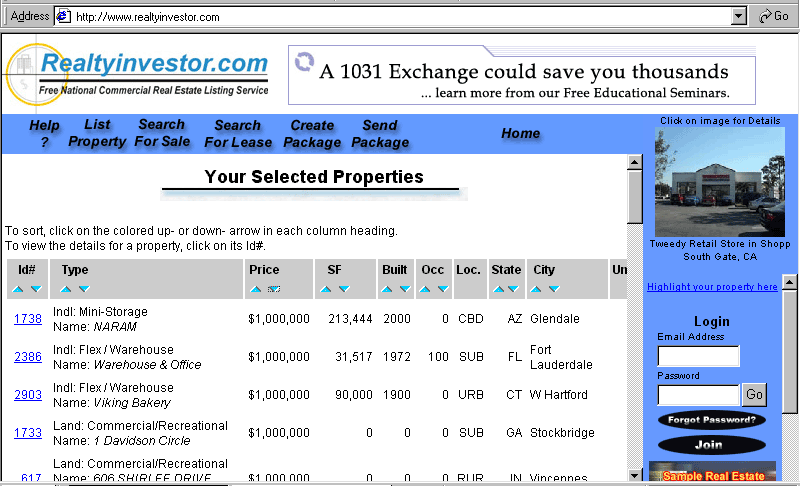Click the Sample Real Estate banner
Viewport: 800px width, 486px height.
pos(712,472)
